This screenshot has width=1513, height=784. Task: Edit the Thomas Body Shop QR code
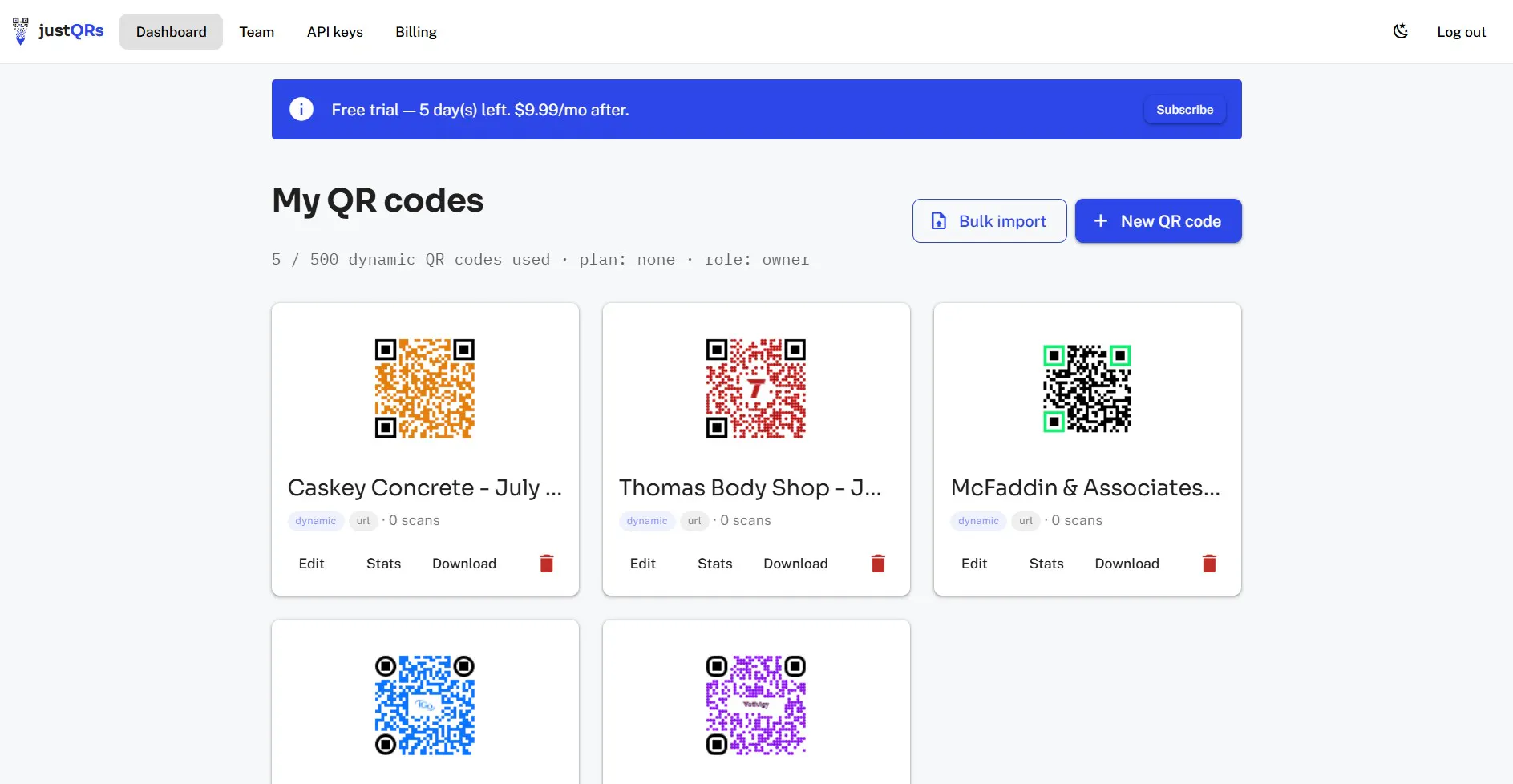(x=642, y=564)
